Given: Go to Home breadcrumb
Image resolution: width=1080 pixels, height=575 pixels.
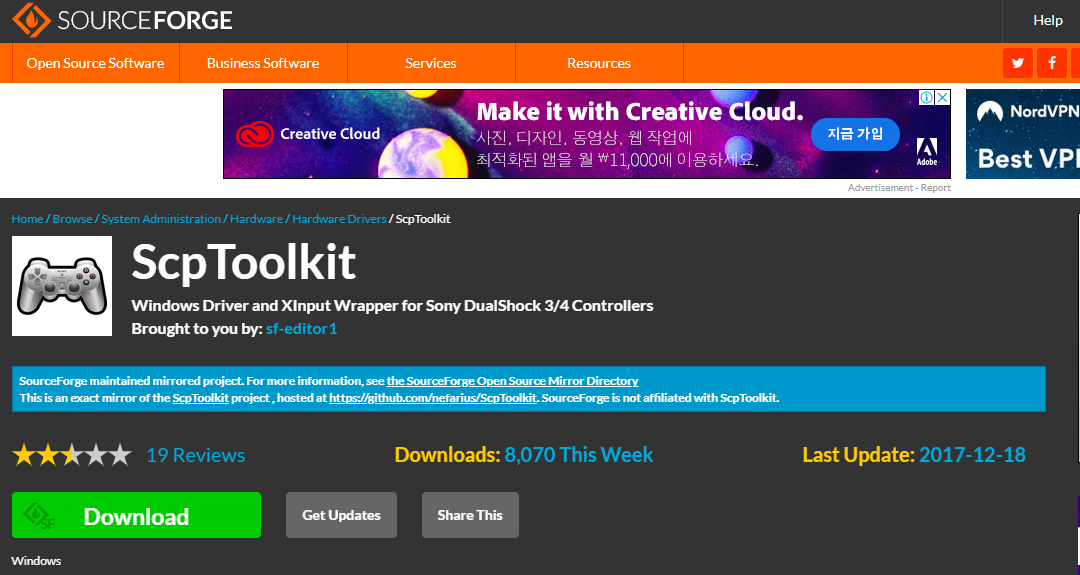Looking at the screenshot, I should (x=28, y=219).
